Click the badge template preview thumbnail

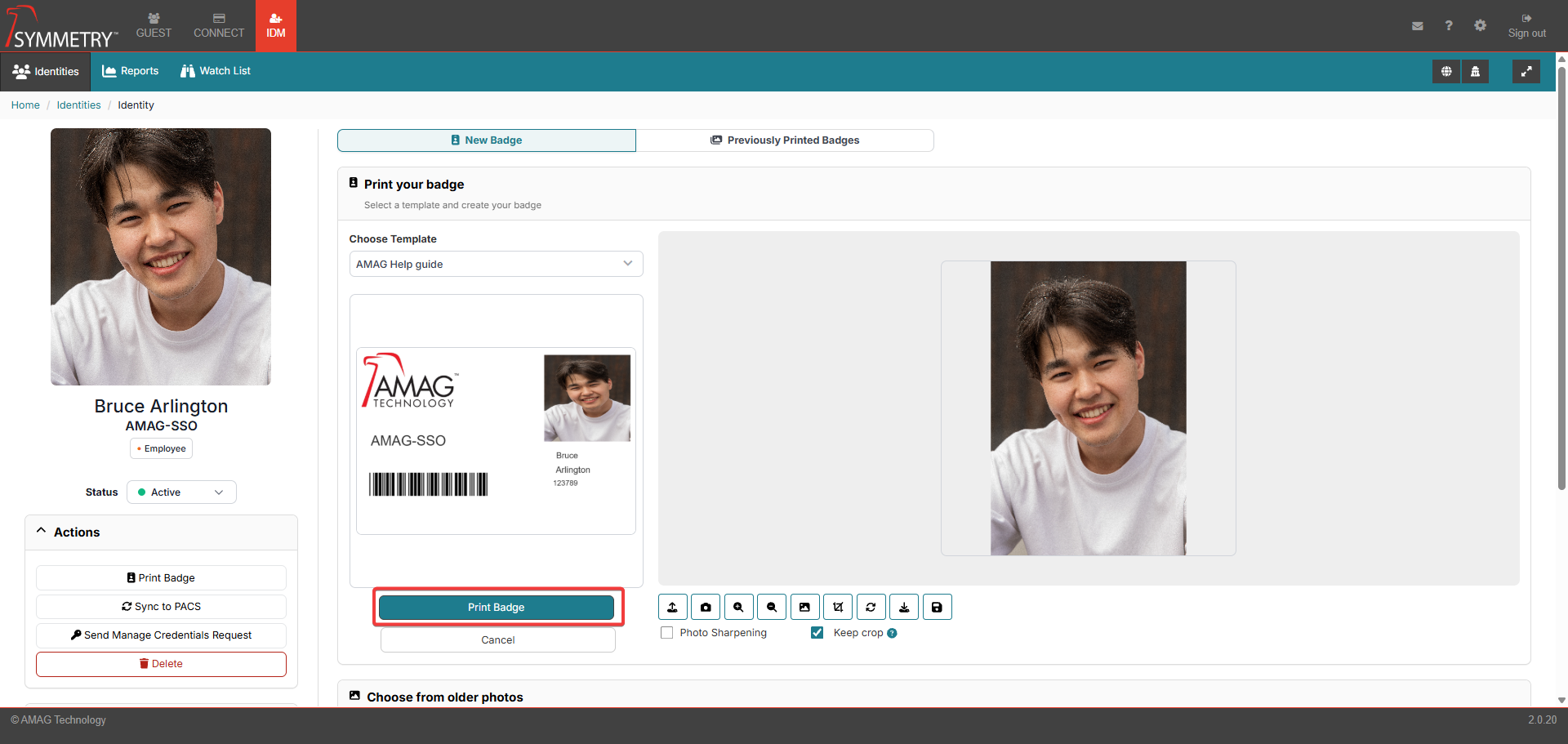(496, 441)
